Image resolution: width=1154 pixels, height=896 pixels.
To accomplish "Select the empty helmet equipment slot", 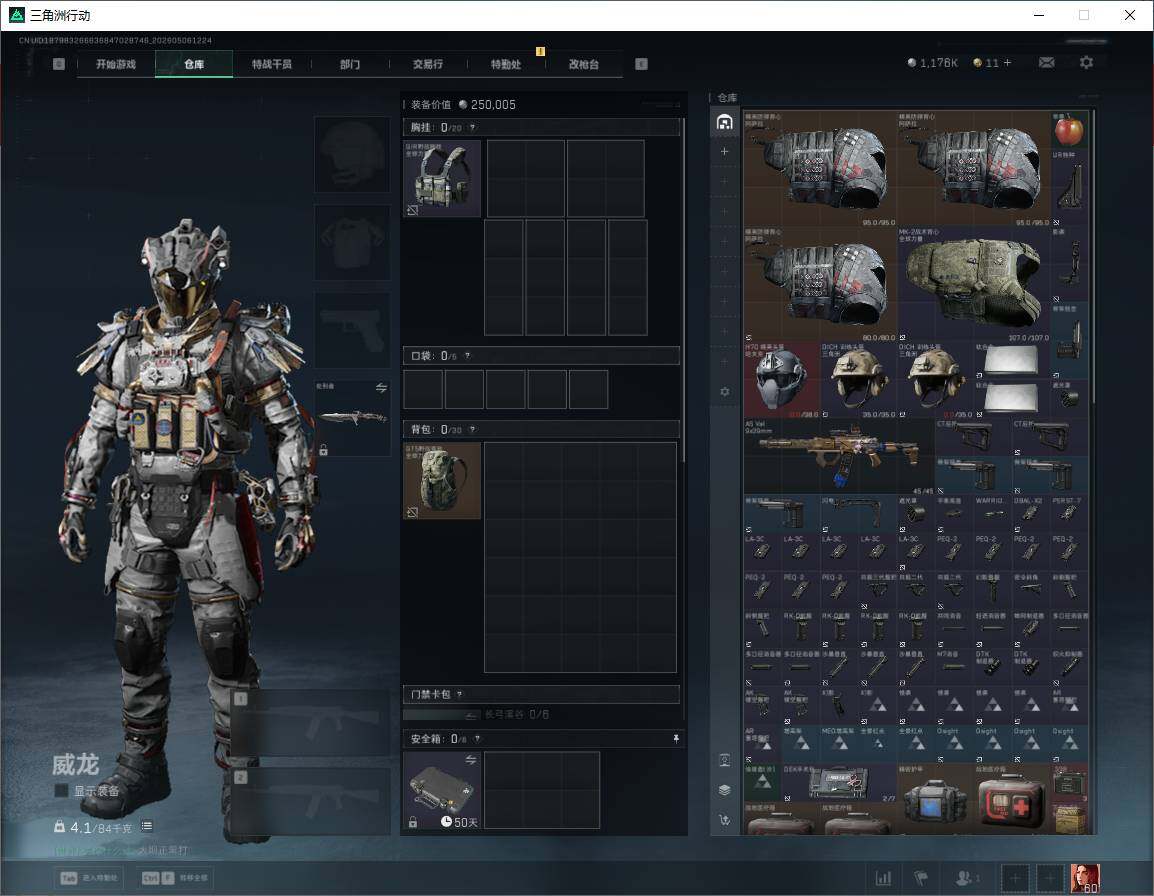I will 353,155.
